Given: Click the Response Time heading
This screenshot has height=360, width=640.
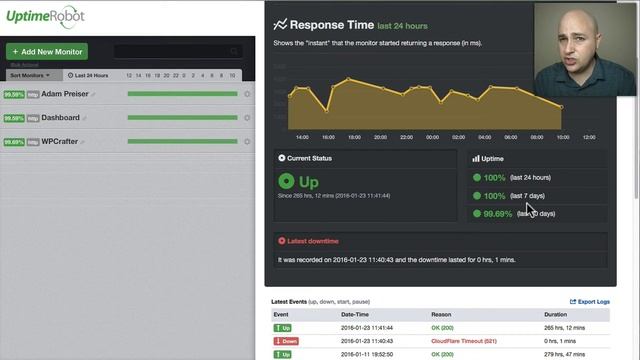Looking at the screenshot, I should [x=332, y=25].
